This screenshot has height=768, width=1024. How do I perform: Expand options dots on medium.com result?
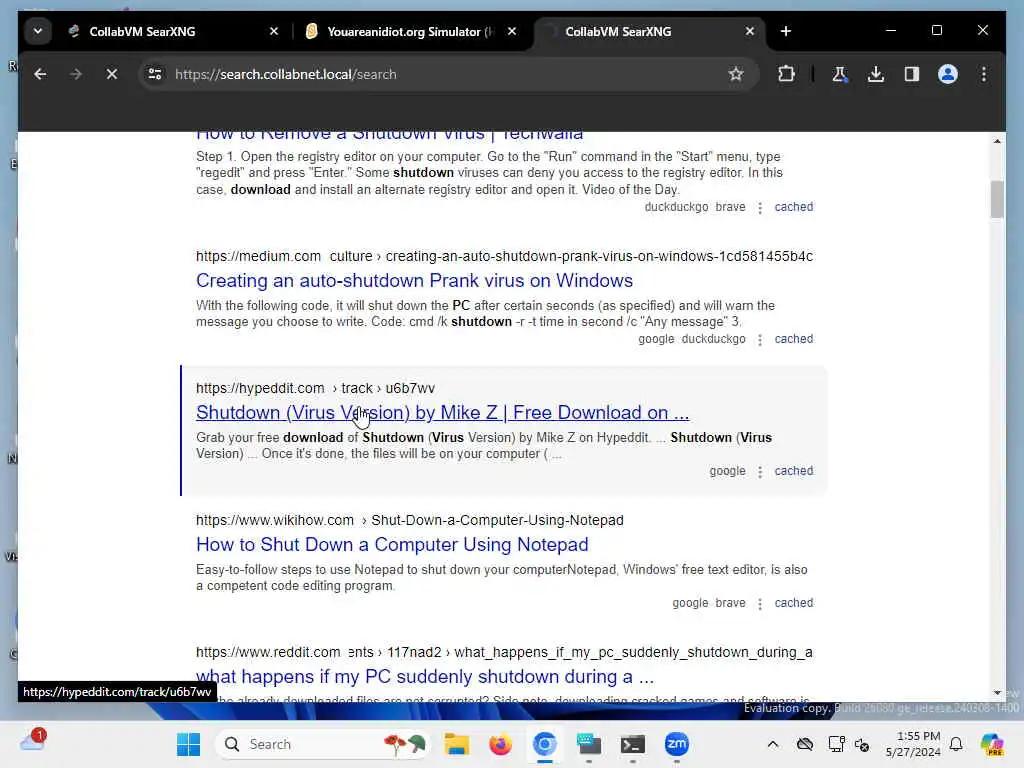[x=760, y=340]
